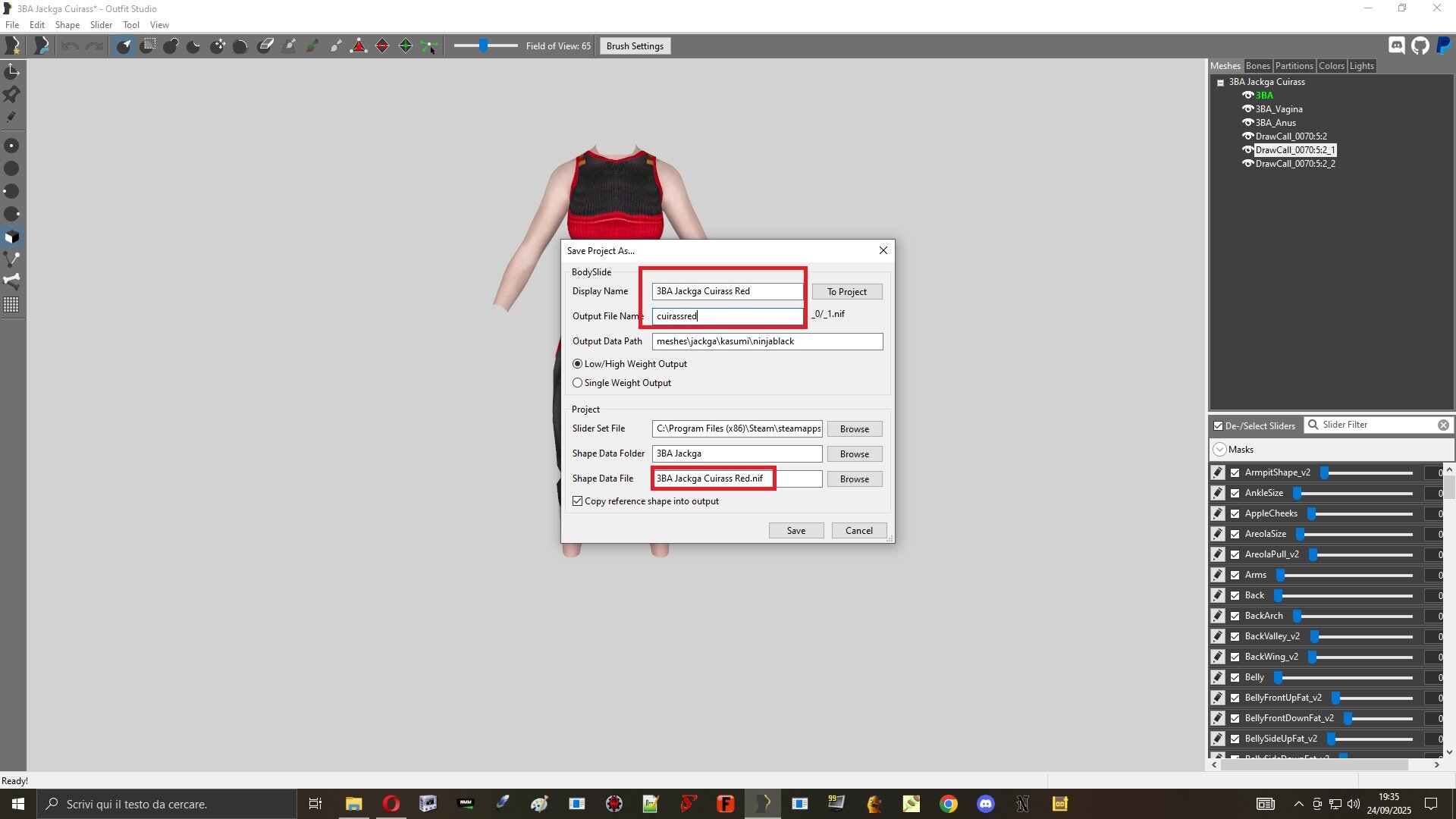The image size is (1456, 819).
Task: Activate the Flip Edge tool
Action: pos(382,46)
